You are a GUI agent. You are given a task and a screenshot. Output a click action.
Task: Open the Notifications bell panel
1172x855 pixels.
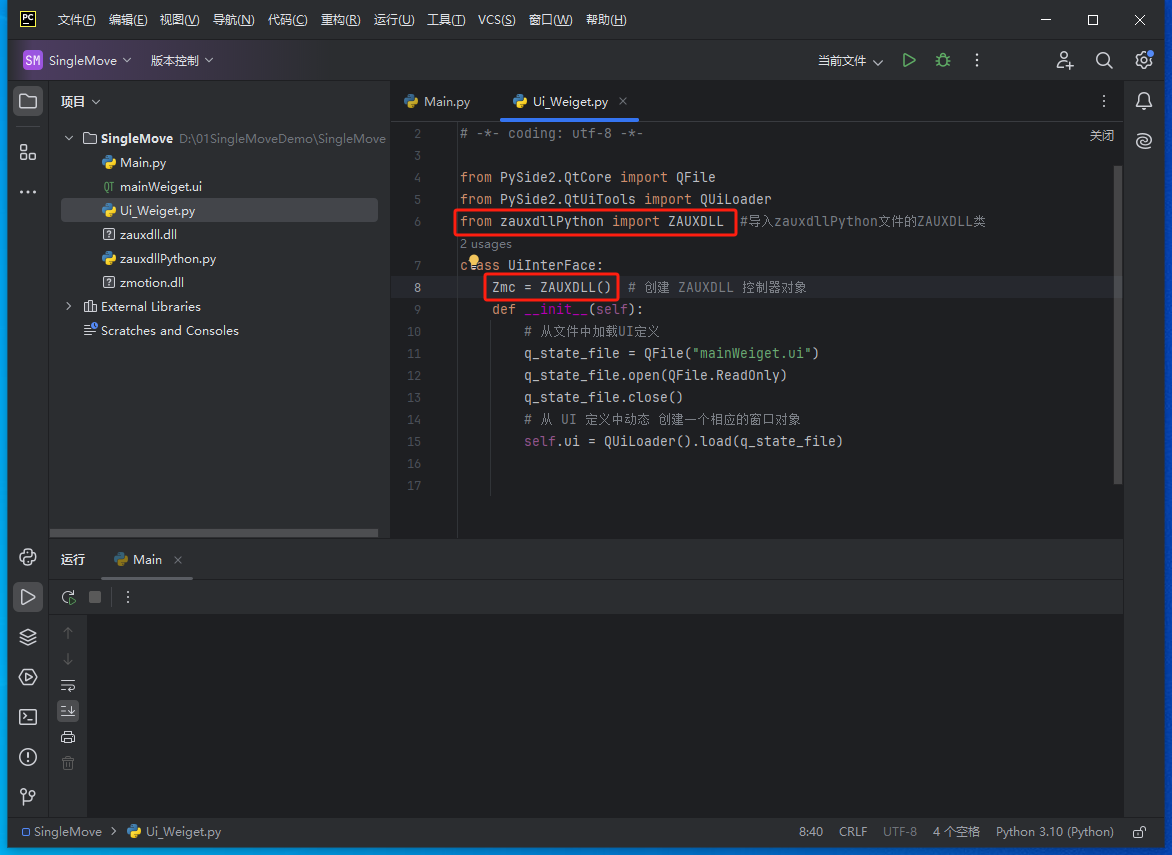1144,101
